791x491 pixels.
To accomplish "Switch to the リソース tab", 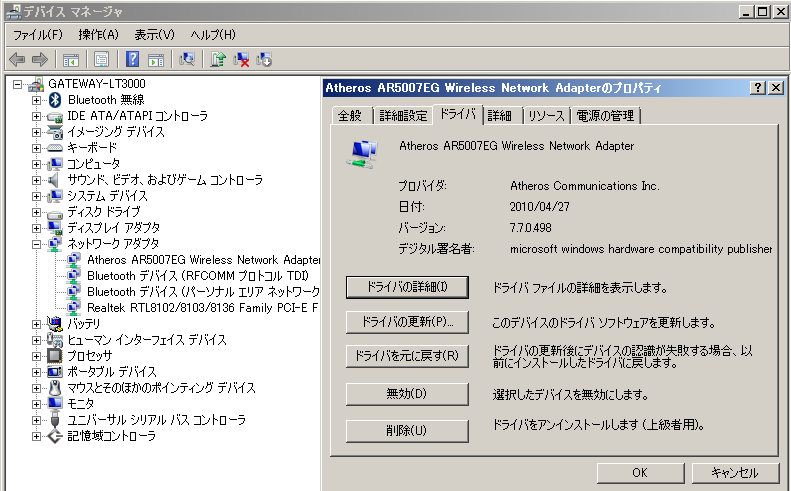I will 546,116.
